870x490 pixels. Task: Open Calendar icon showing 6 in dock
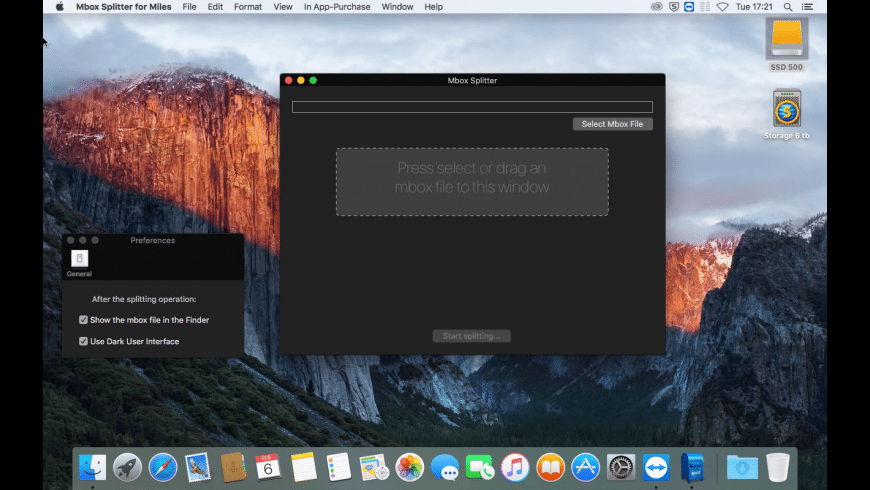(268, 467)
